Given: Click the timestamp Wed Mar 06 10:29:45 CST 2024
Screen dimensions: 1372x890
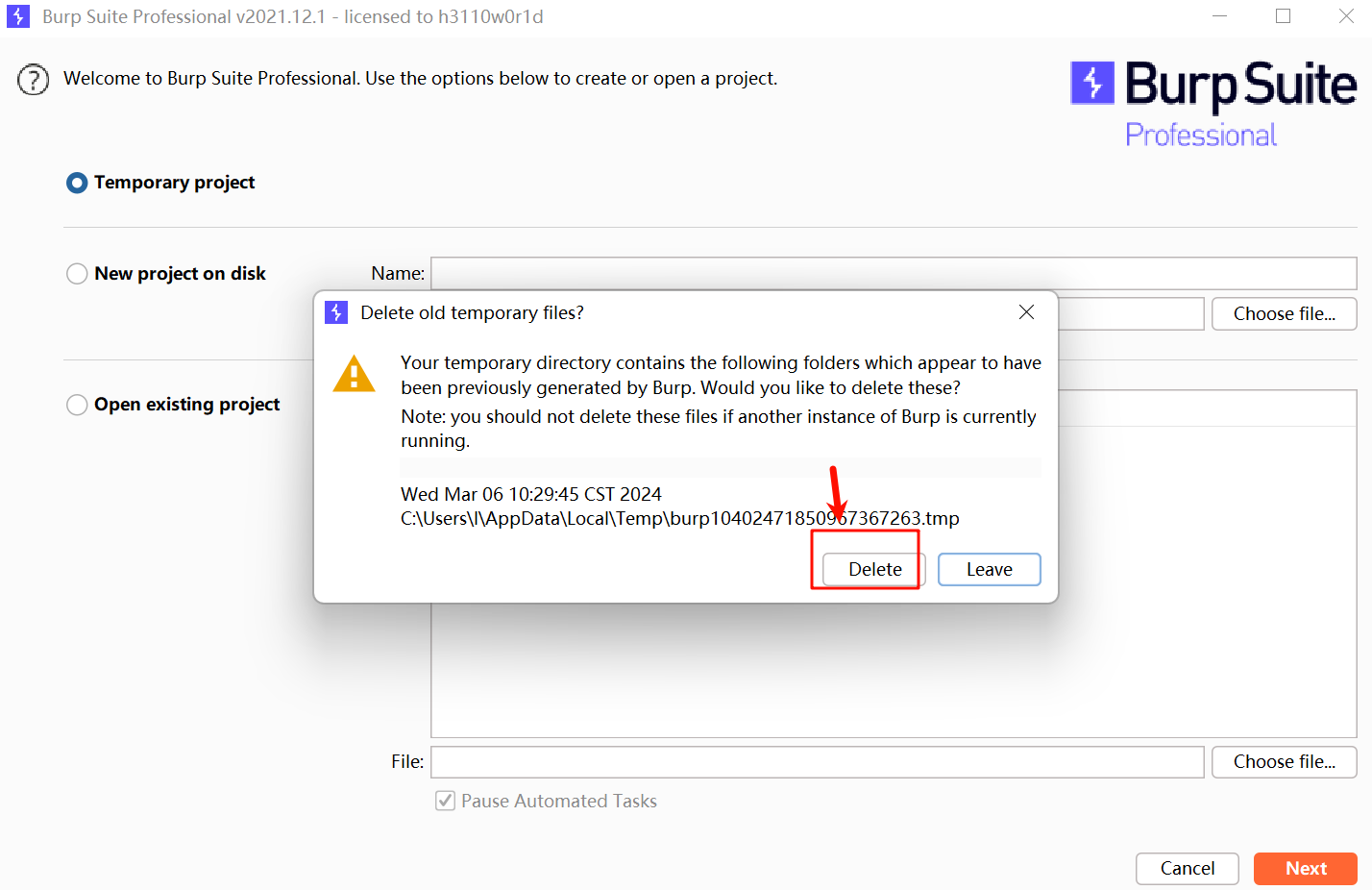Looking at the screenshot, I should tap(530, 494).
